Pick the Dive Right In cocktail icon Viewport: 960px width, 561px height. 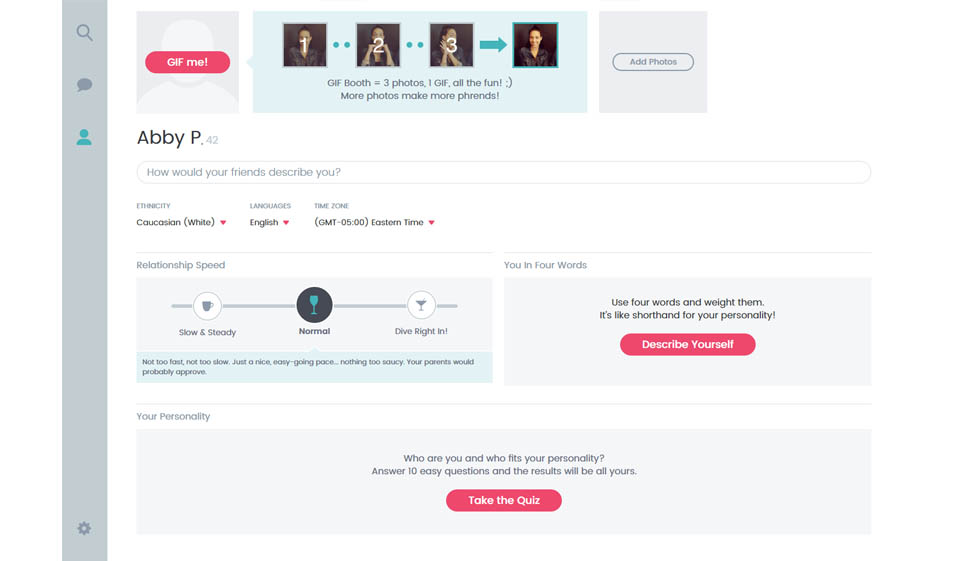(x=421, y=305)
